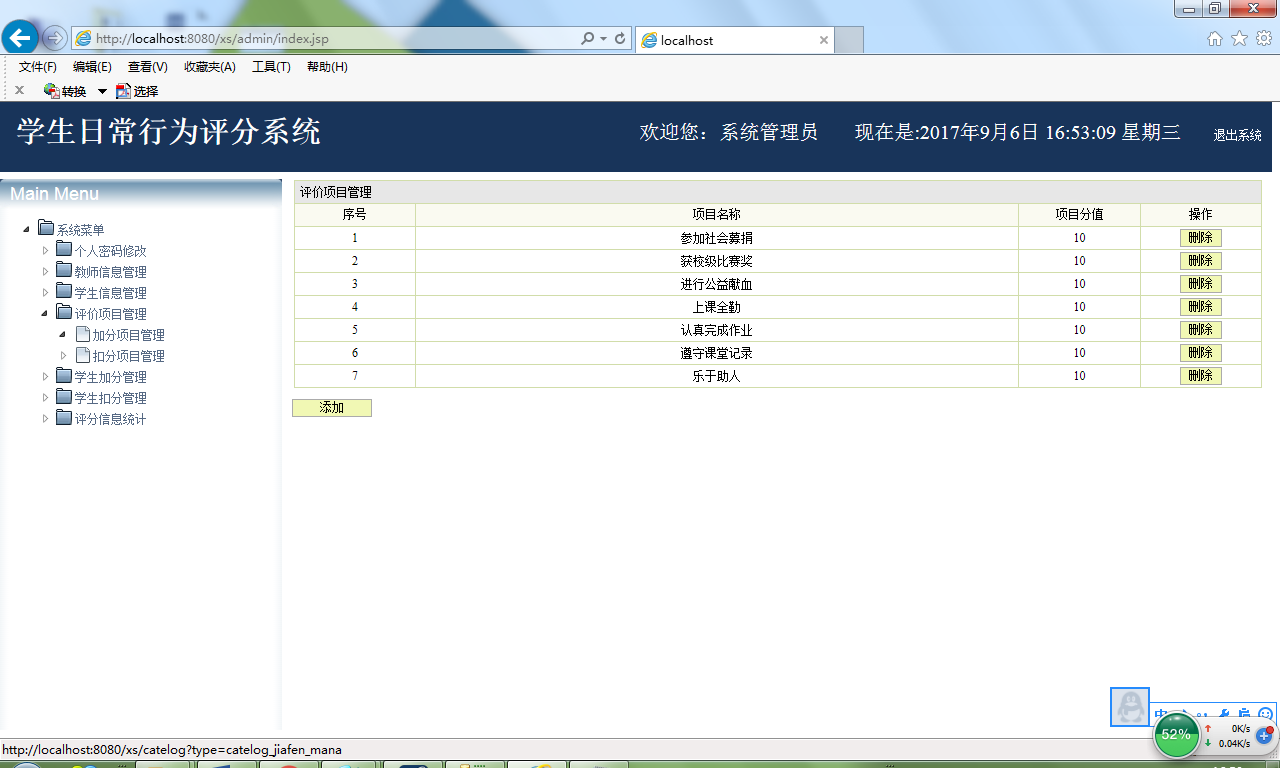Open 加分项目管理 in the tree
Image resolution: width=1280 pixels, height=768 pixels.
(129, 335)
